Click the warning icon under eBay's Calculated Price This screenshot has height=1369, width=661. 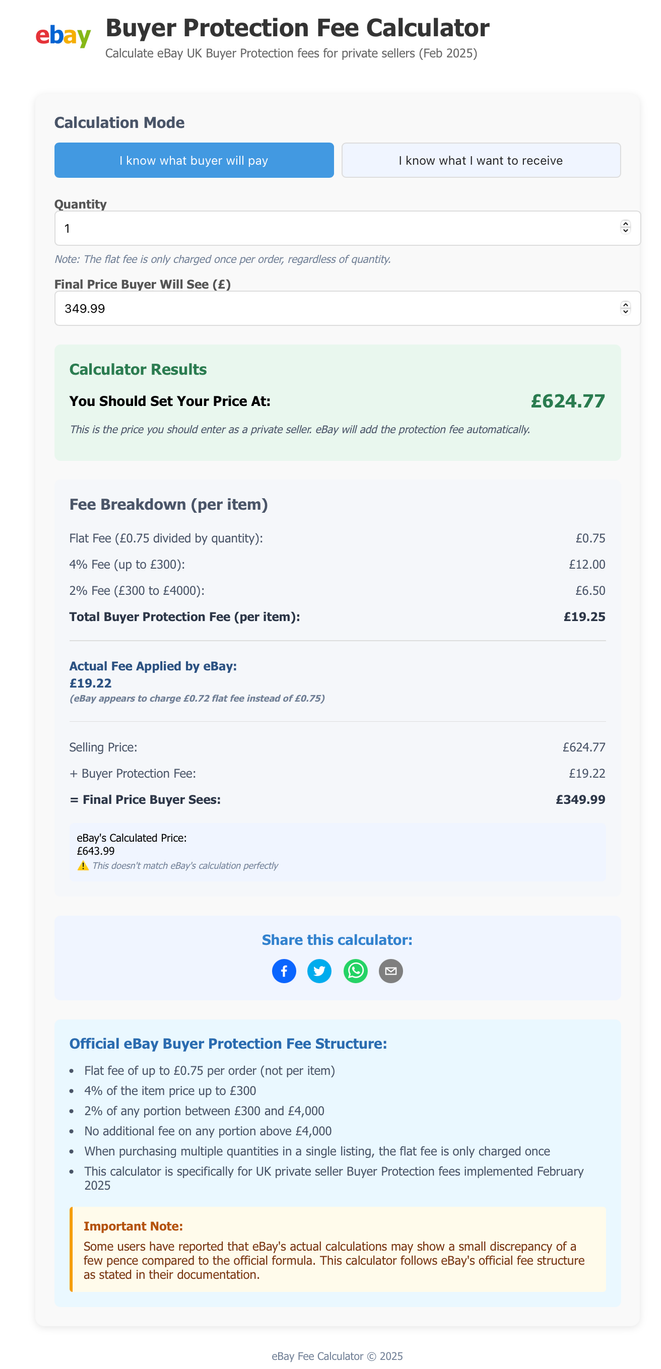click(x=83, y=865)
